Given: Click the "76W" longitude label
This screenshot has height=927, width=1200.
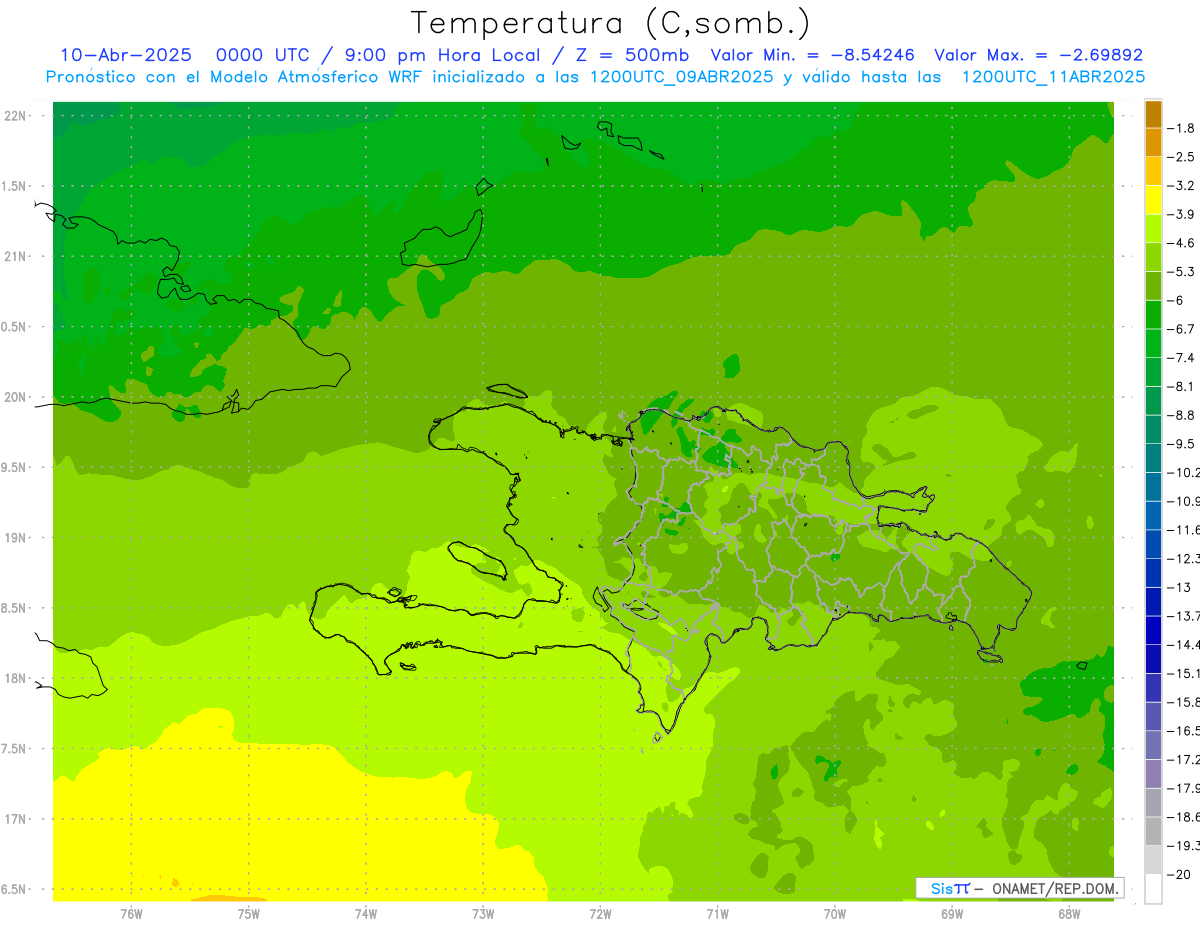Looking at the screenshot, I should click(131, 913).
